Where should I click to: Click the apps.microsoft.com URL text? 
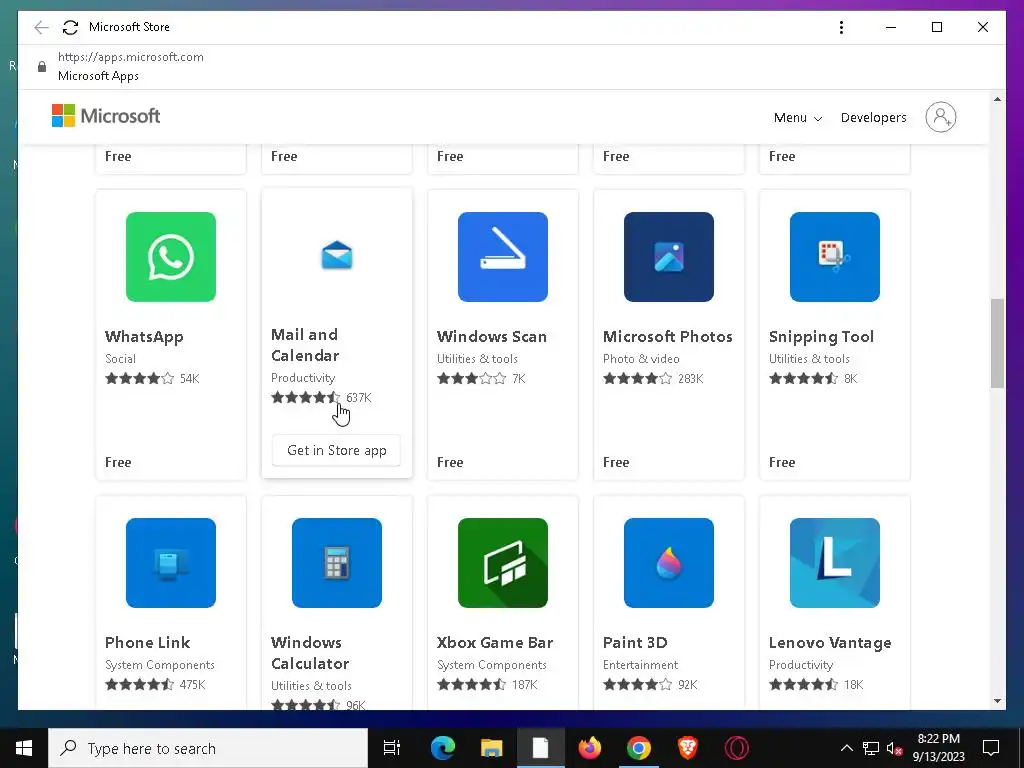pyautogui.click(x=131, y=57)
